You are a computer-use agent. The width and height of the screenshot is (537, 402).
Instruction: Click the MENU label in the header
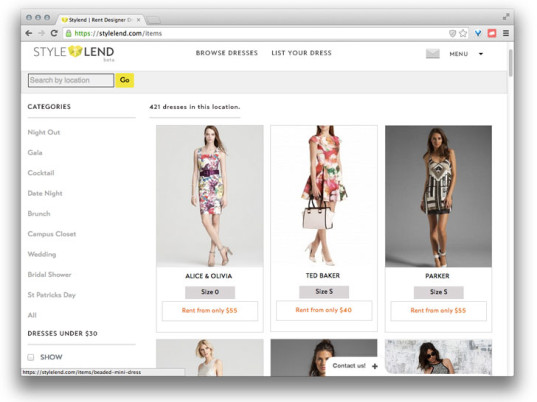tap(459, 54)
